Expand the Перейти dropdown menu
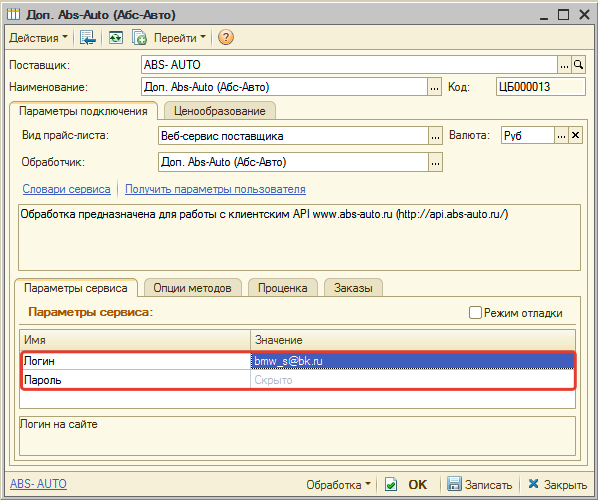 coord(180,38)
